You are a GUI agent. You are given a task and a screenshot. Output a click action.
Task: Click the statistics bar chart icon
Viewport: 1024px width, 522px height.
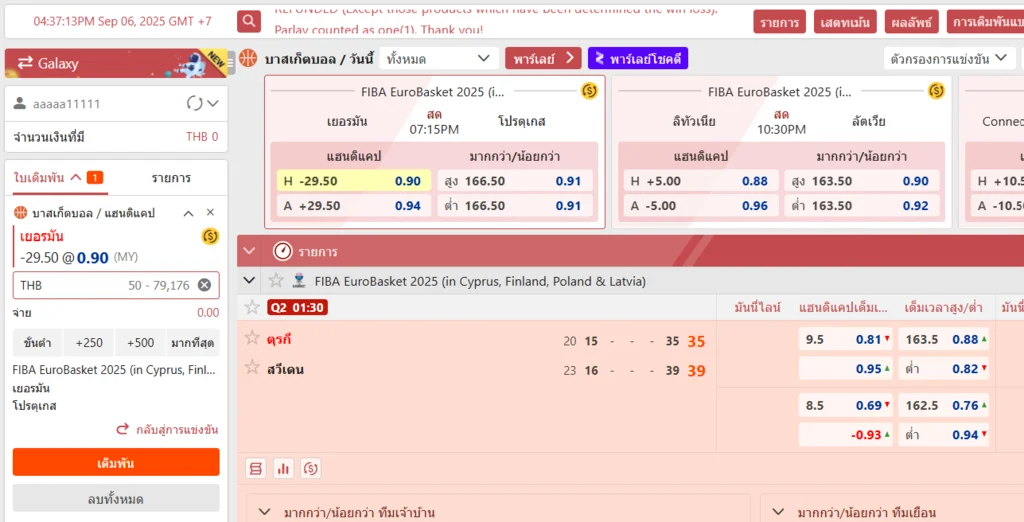point(283,468)
